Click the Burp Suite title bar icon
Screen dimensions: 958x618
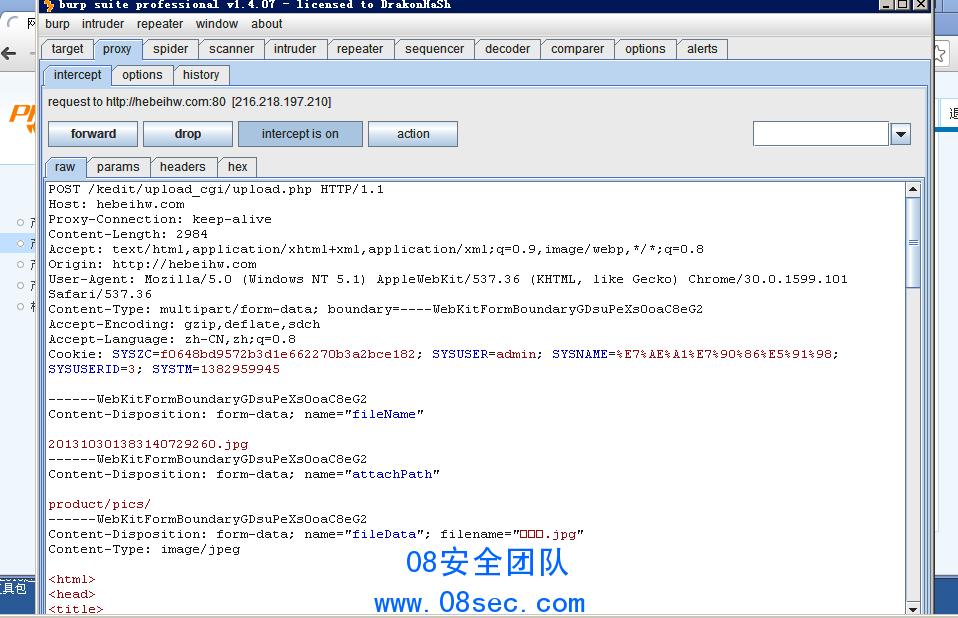(49, 5)
